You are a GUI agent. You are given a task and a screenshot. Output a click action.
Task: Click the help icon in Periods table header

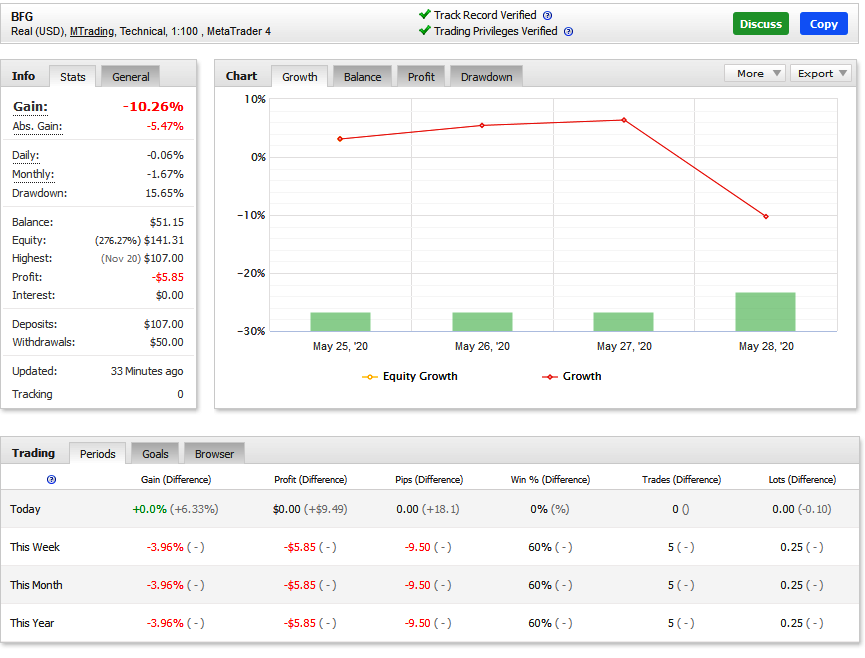tap(51, 479)
